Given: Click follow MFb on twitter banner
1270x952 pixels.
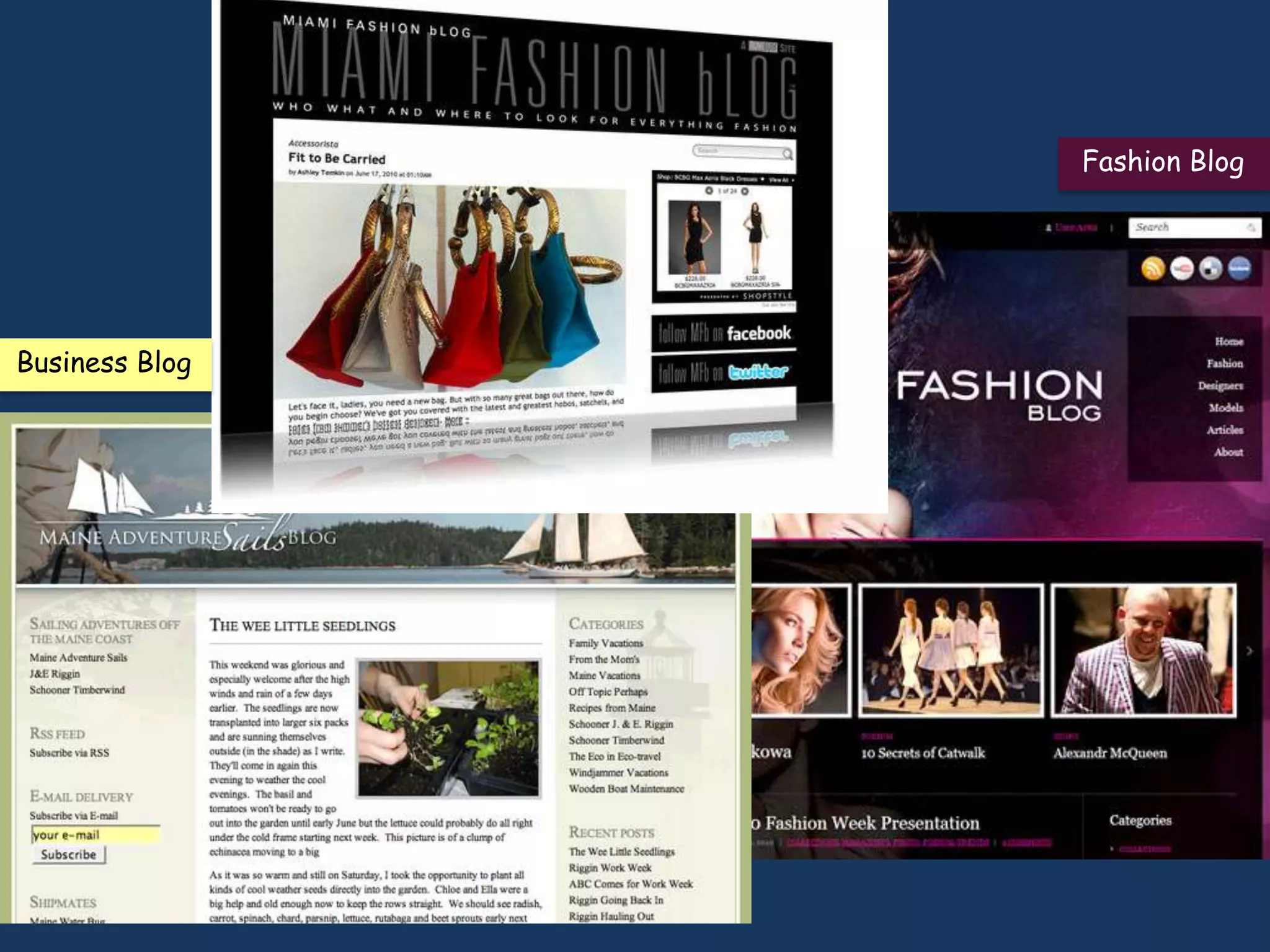Looking at the screenshot, I should point(724,372).
